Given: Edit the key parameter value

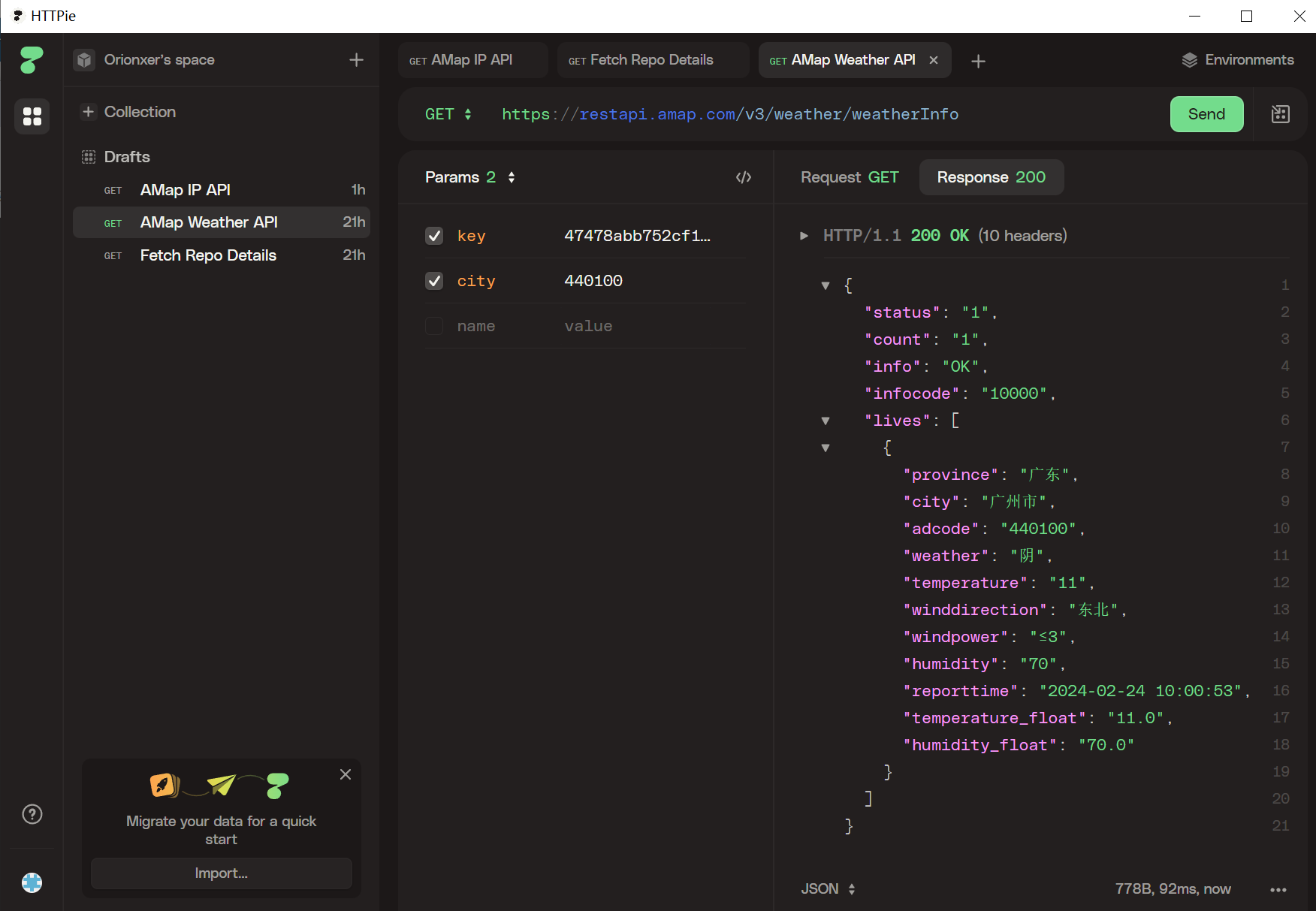Looking at the screenshot, I should 637,236.
